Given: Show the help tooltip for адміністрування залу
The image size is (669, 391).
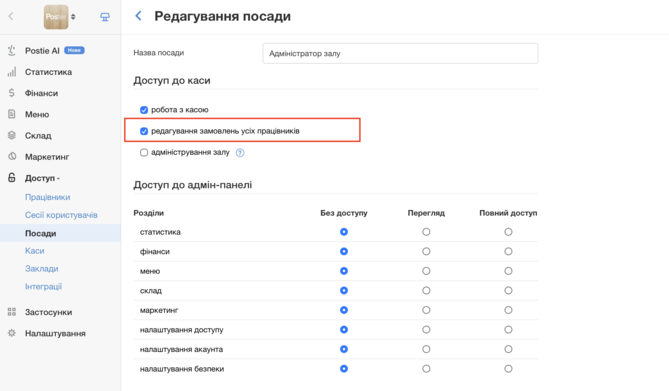Looking at the screenshot, I should click(240, 152).
